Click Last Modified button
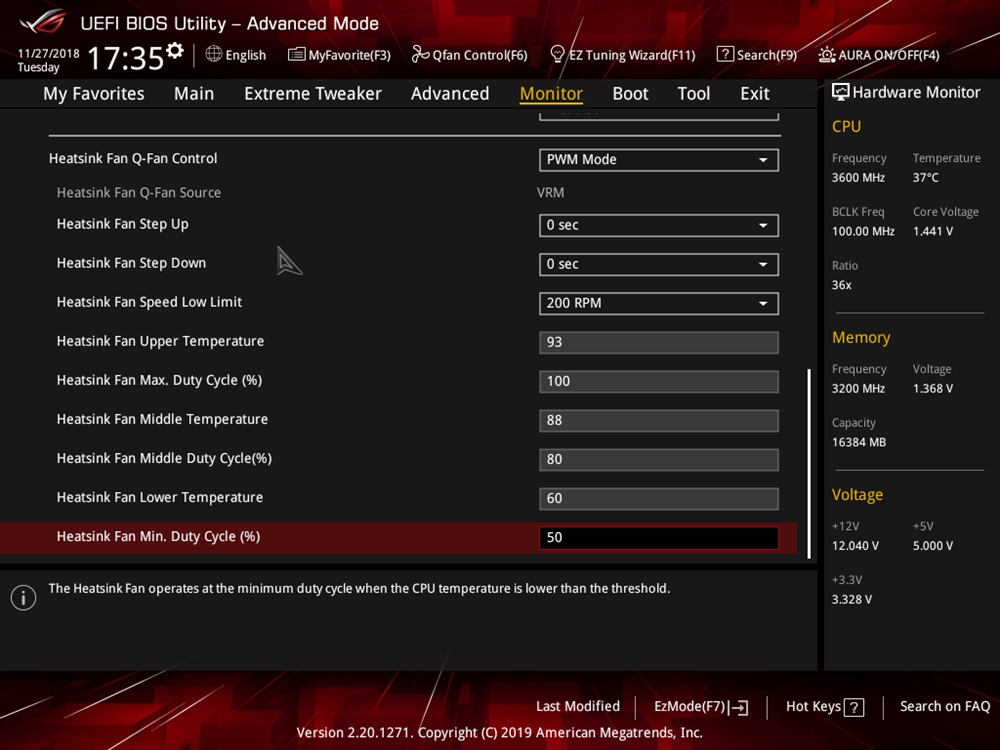The height and width of the screenshot is (750, 1000). click(x=578, y=706)
